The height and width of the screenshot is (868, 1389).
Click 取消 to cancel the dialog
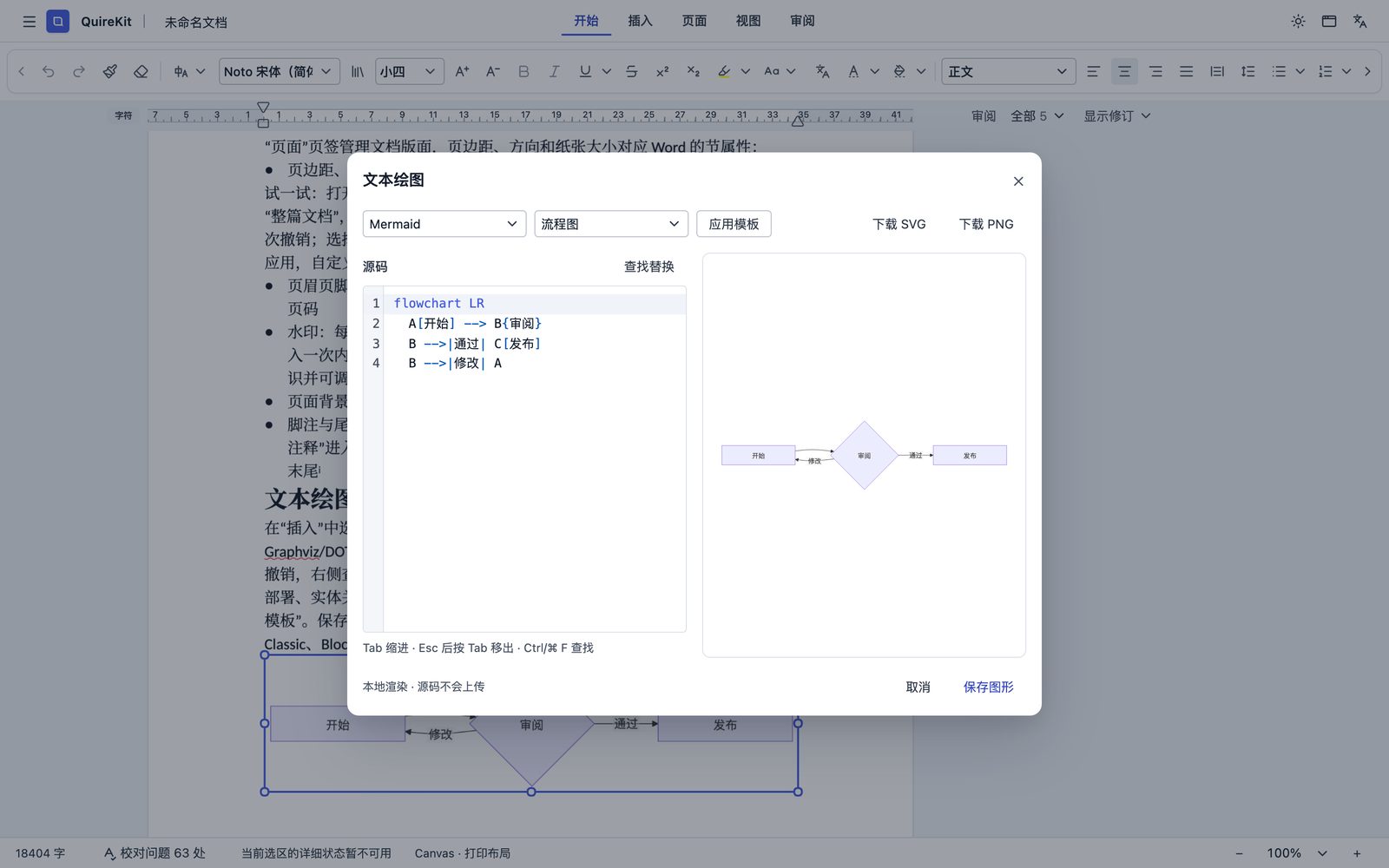coord(918,687)
